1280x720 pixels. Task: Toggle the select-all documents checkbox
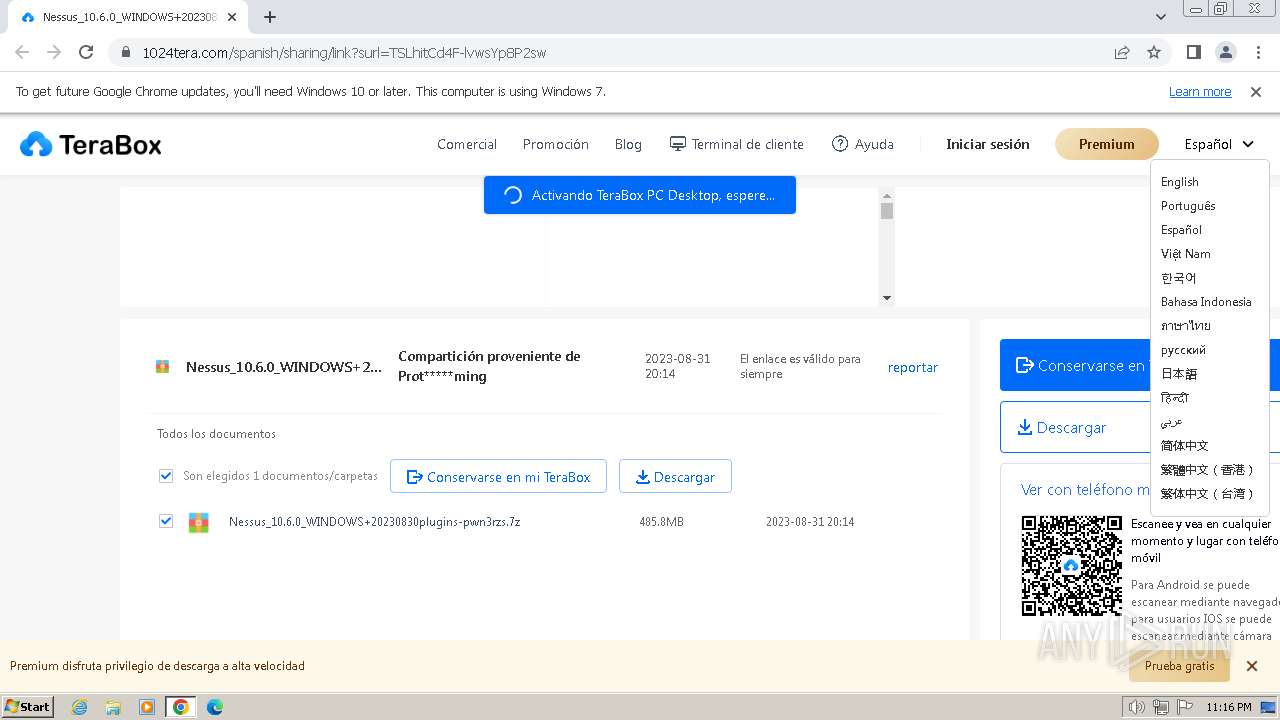[166, 476]
